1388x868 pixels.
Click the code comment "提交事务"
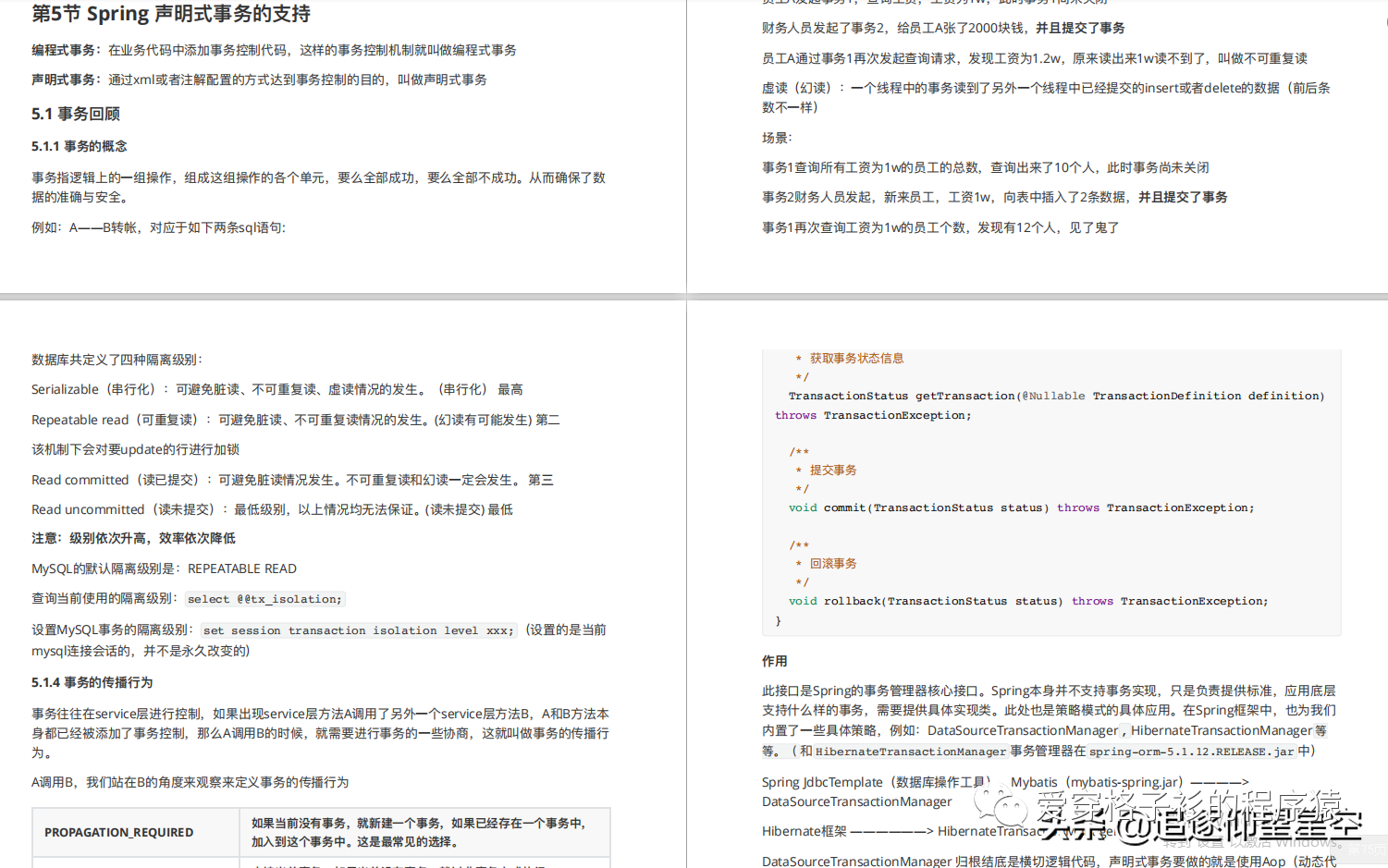pyautogui.click(x=833, y=471)
